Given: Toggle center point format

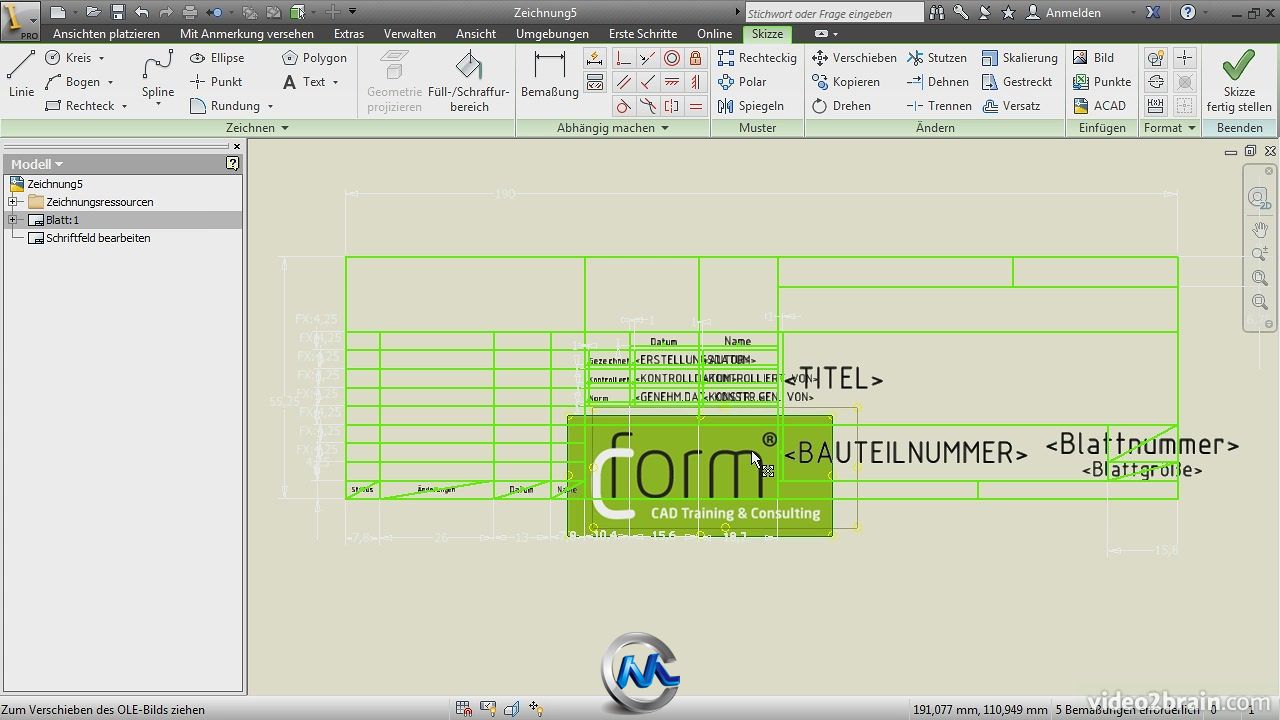Looking at the screenshot, I should [1184, 58].
